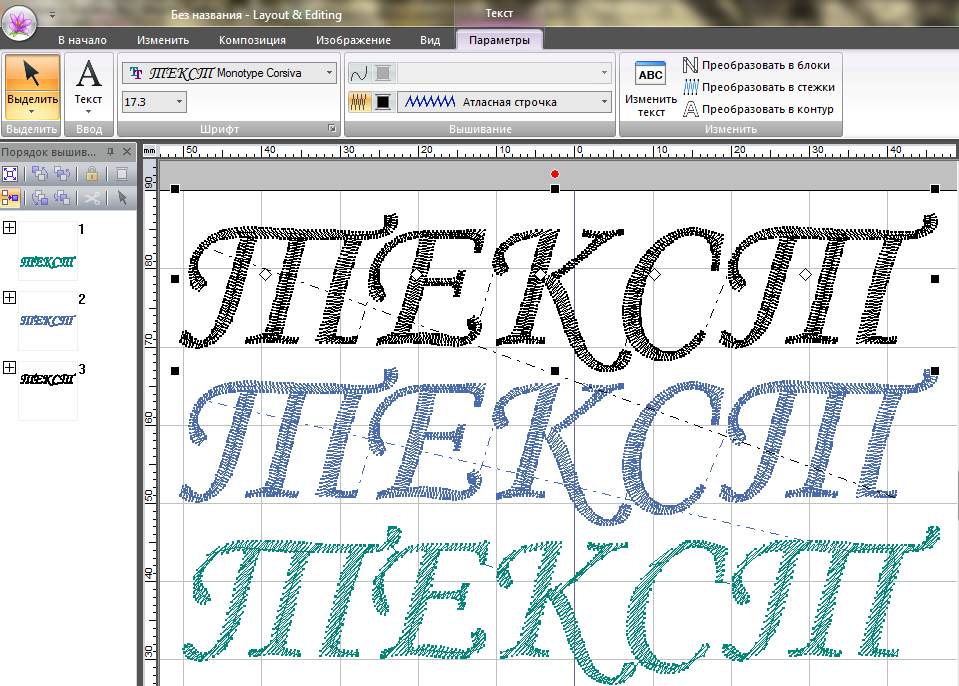Click the top-right black selection handle
Screen dimensions: 959x686
(x=935, y=189)
